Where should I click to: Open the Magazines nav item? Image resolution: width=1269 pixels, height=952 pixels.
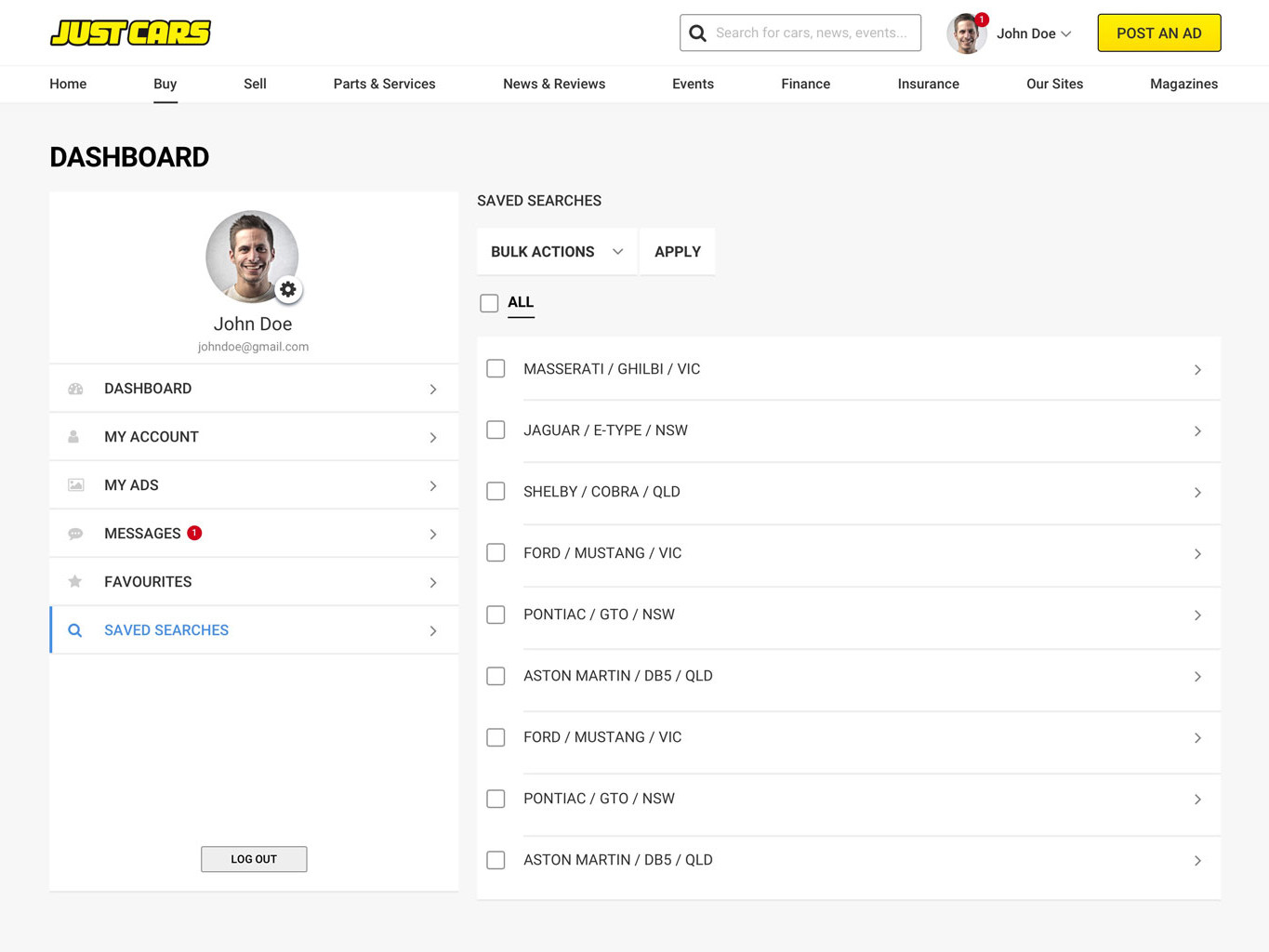coord(1183,84)
